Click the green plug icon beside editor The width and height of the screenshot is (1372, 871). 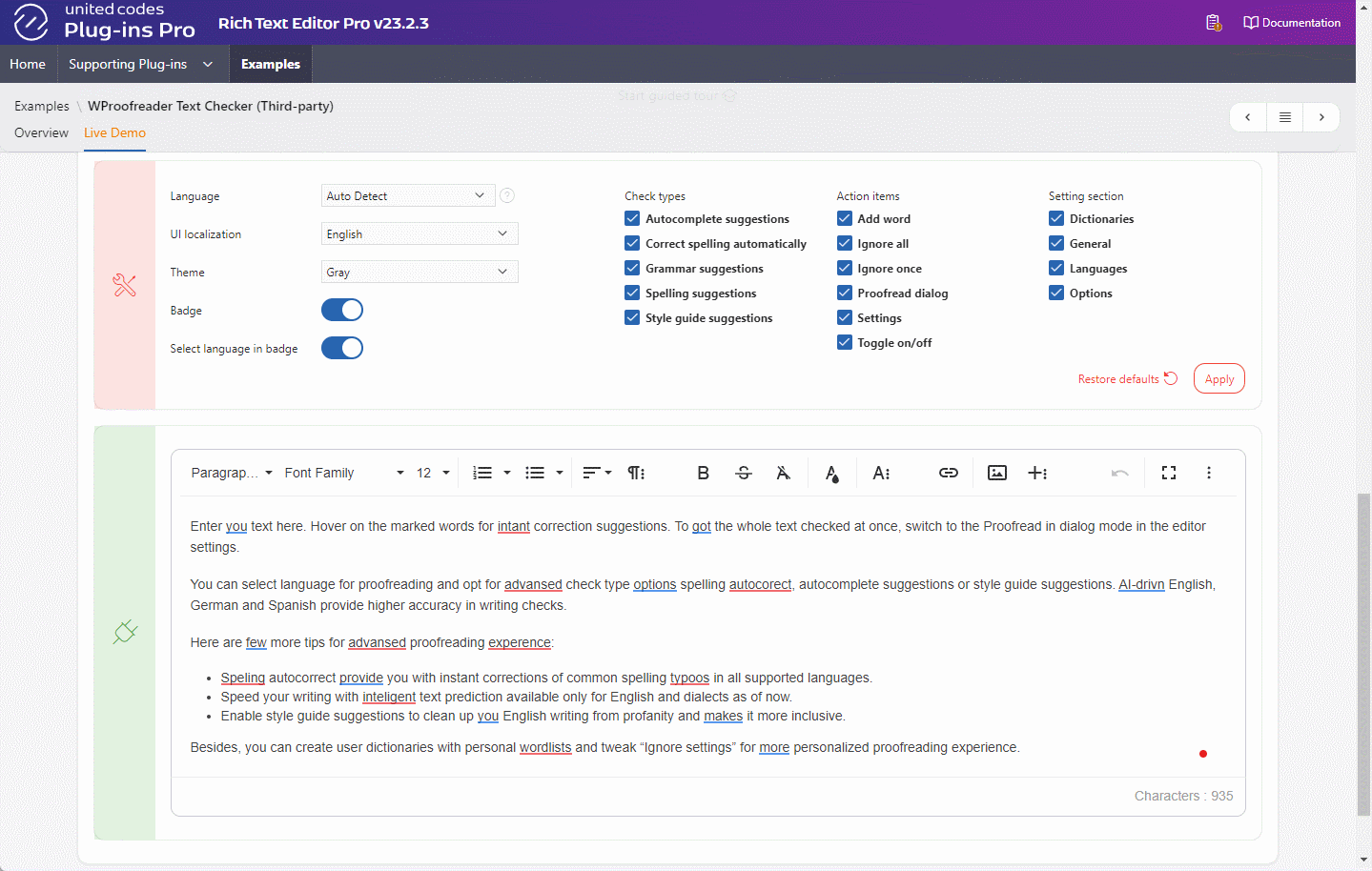click(125, 632)
